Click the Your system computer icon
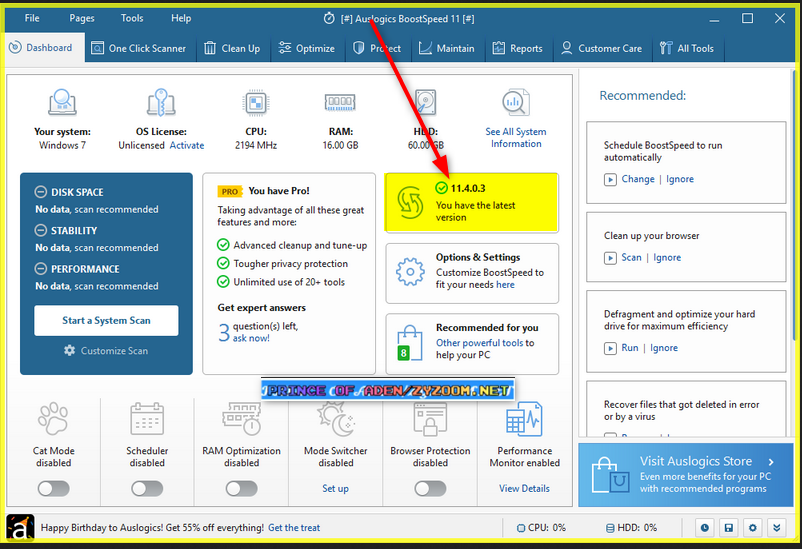The width and height of the screenshot is (802, 549). tap(62, 102)
